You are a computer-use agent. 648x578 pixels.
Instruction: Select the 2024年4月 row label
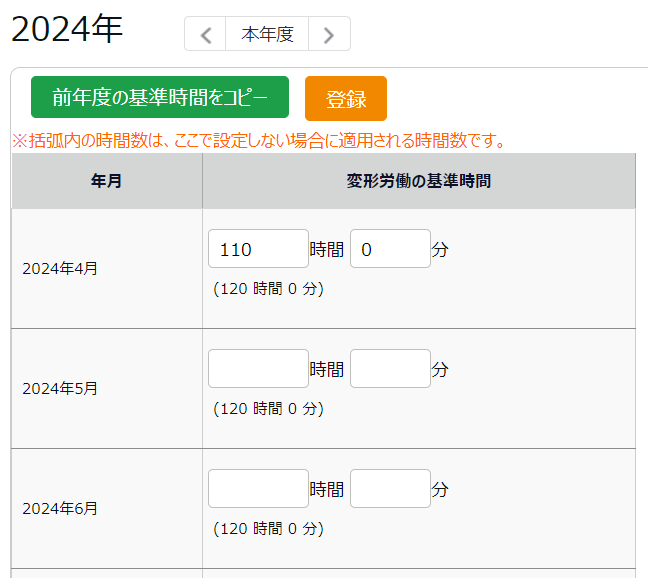pos(60,269)
